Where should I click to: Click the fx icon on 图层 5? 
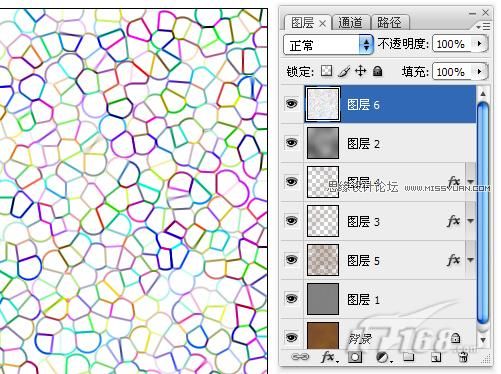click(454, 260)
